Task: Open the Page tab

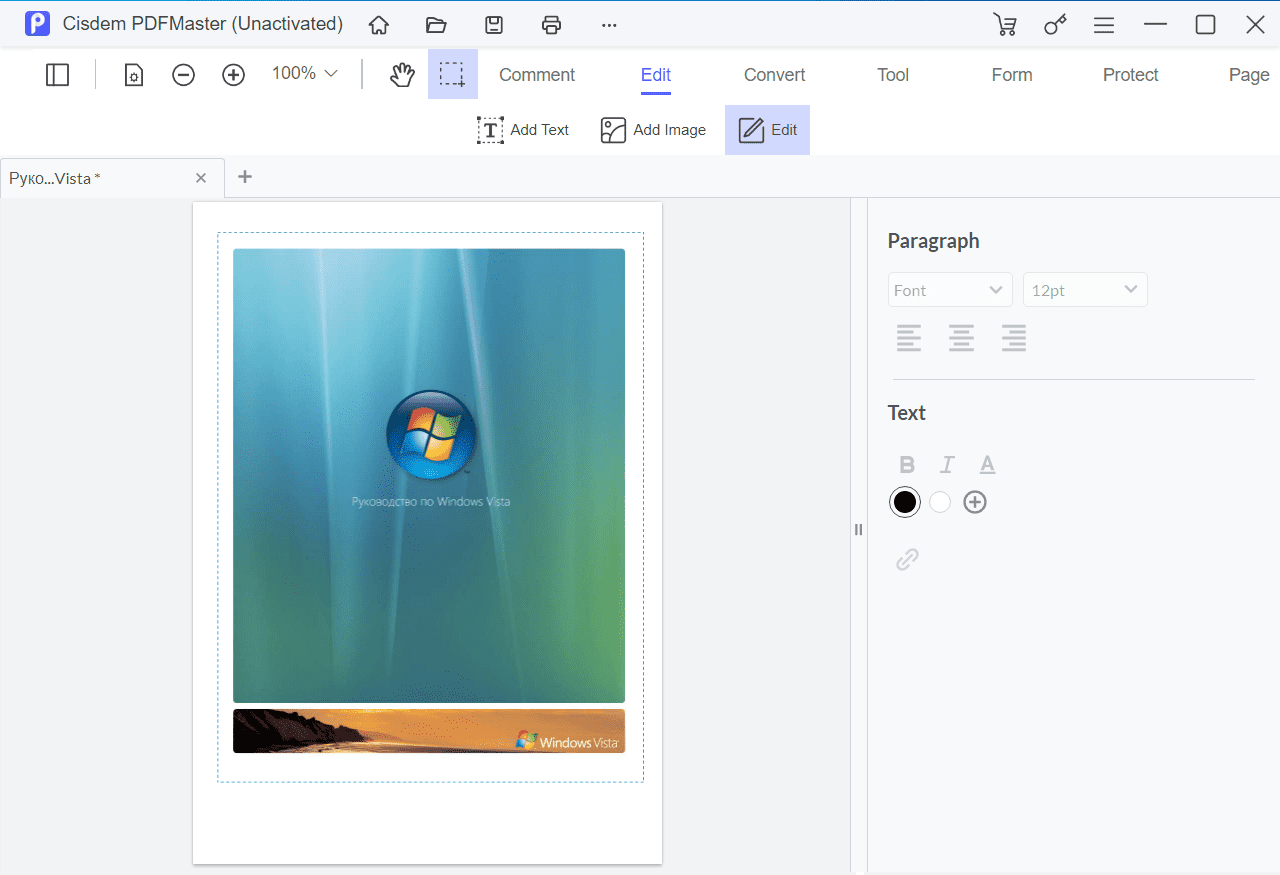Action: click(x=1249, y=75)
